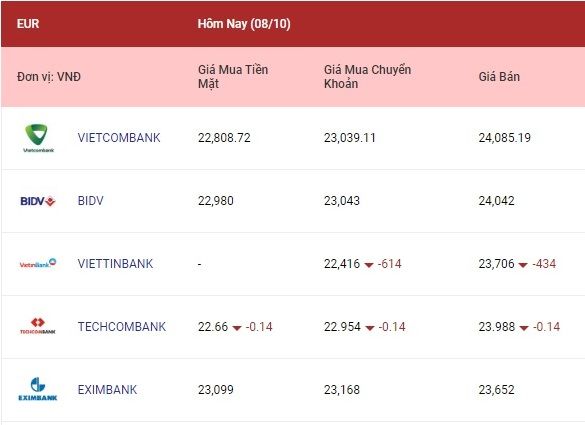
Task: Click the VietinBank logo icon
Action: tap(38, 264)
